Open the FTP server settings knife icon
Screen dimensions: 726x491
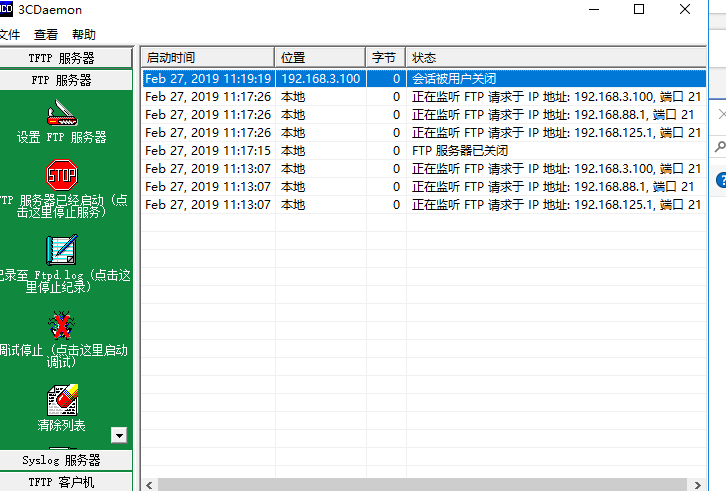pyautogui.click(x=62, y=113)
